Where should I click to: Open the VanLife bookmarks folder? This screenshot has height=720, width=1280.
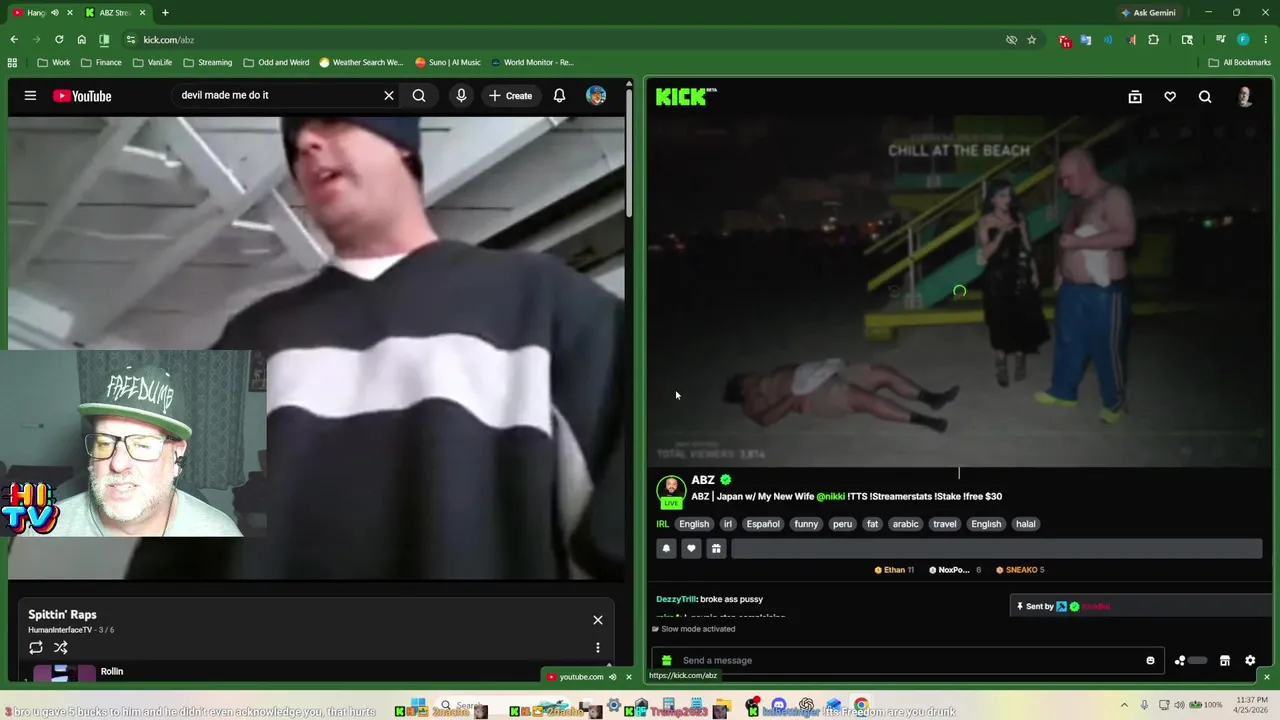pos(152,62)
